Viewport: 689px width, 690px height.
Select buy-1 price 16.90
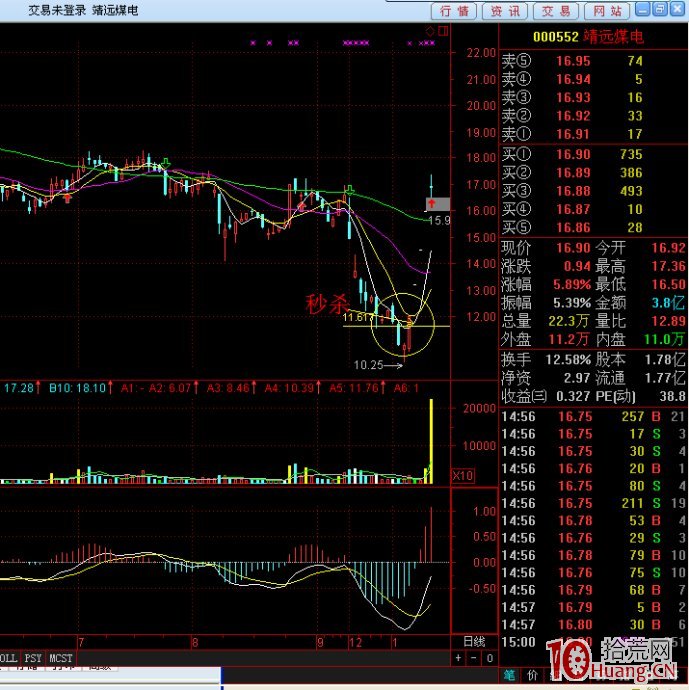click(x=573, y=154)
